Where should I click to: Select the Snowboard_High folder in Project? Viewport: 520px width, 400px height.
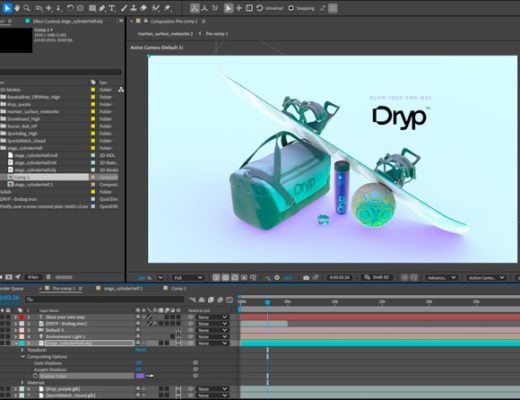tap(24, 119)
